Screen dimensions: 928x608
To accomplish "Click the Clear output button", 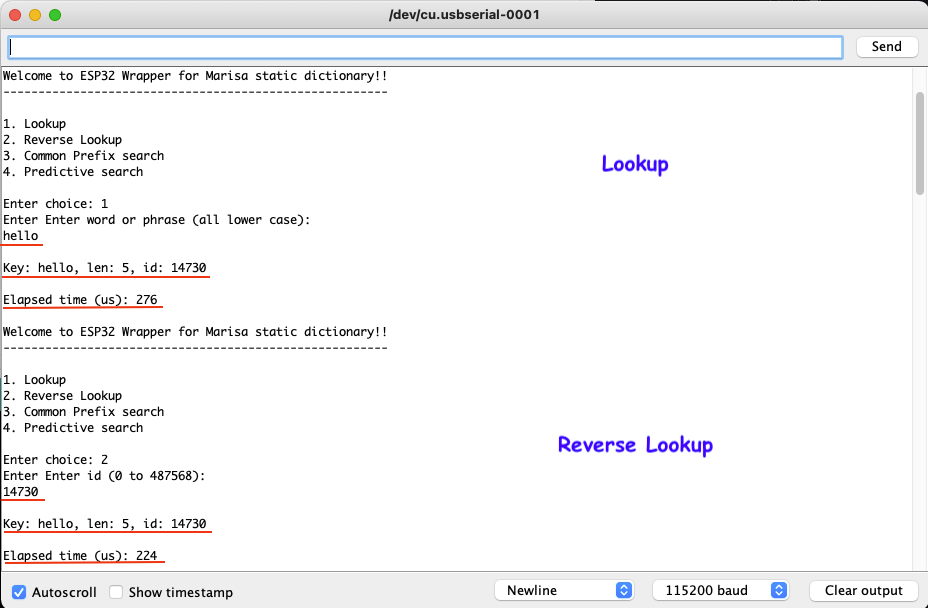I will (863, 590).
